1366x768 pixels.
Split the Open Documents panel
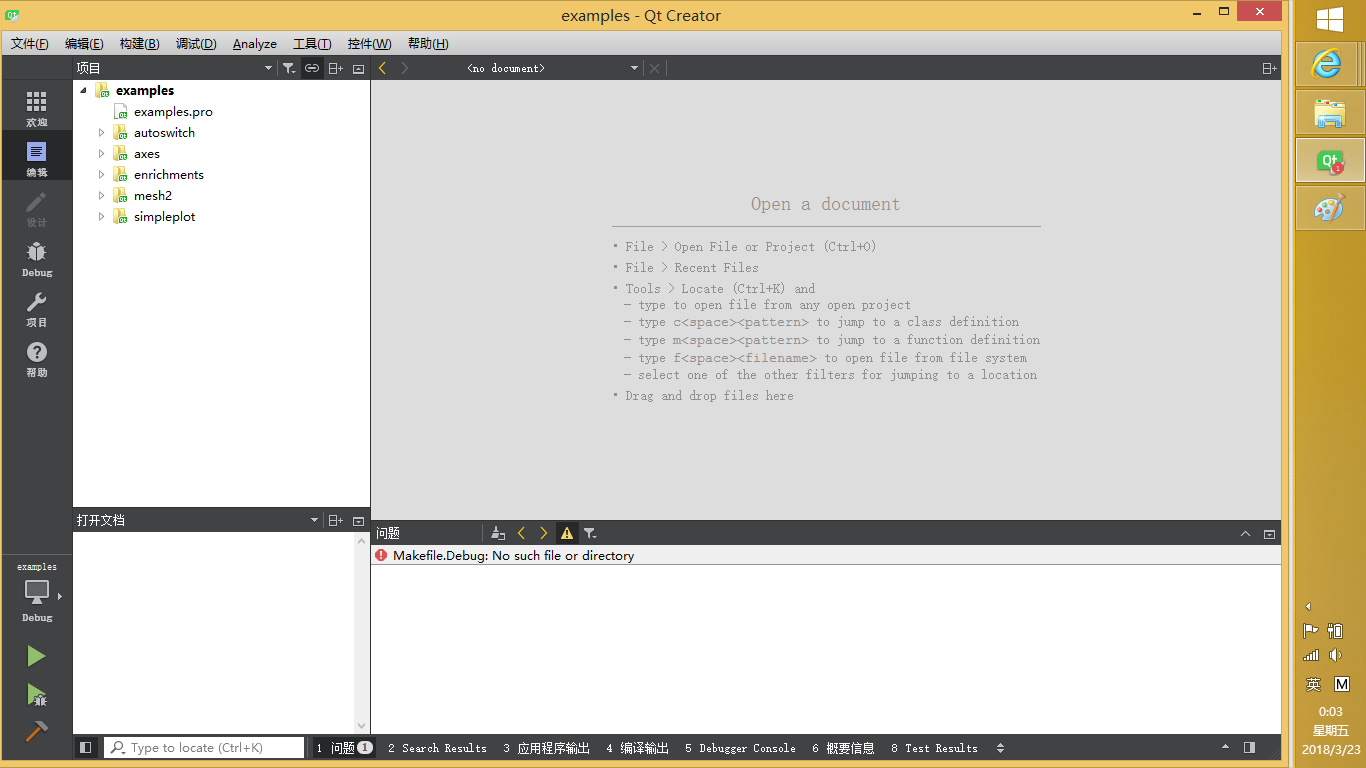336,520
